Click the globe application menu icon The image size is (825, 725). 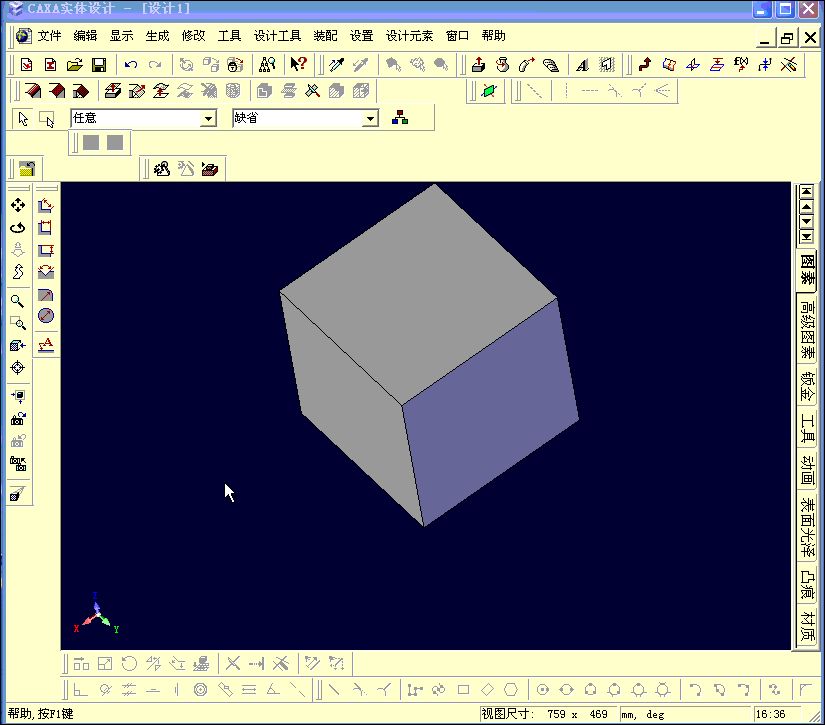coord(23,36)
